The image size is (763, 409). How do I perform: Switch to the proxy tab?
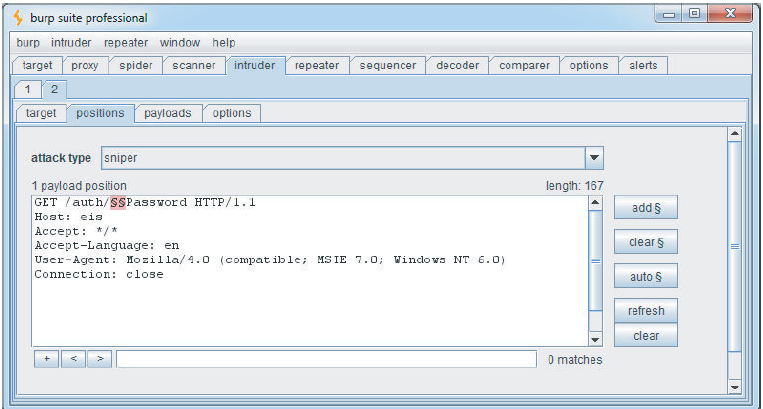tap(85, 65)
